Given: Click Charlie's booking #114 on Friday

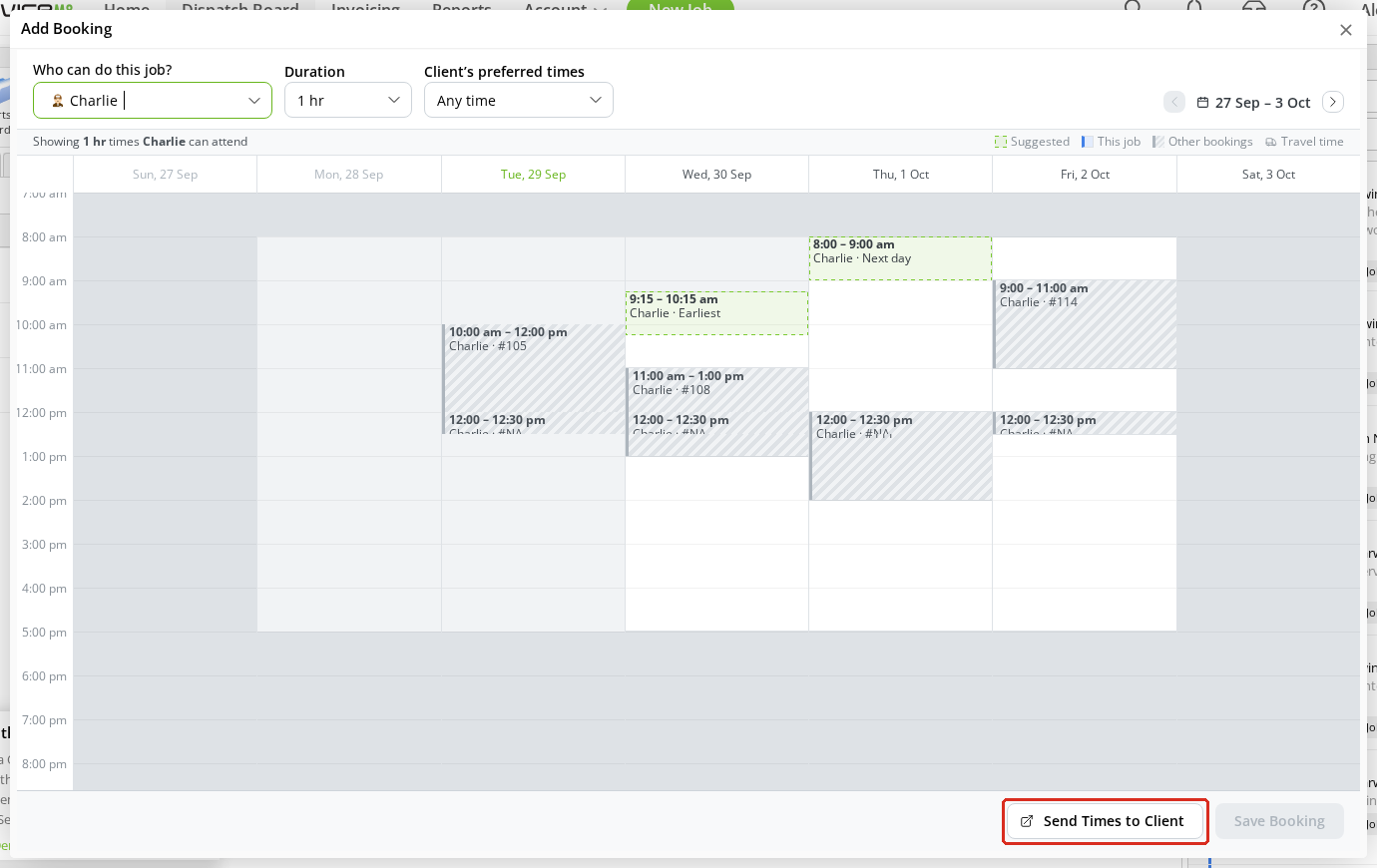Looking at the screenshot, I should (1085, 324).
